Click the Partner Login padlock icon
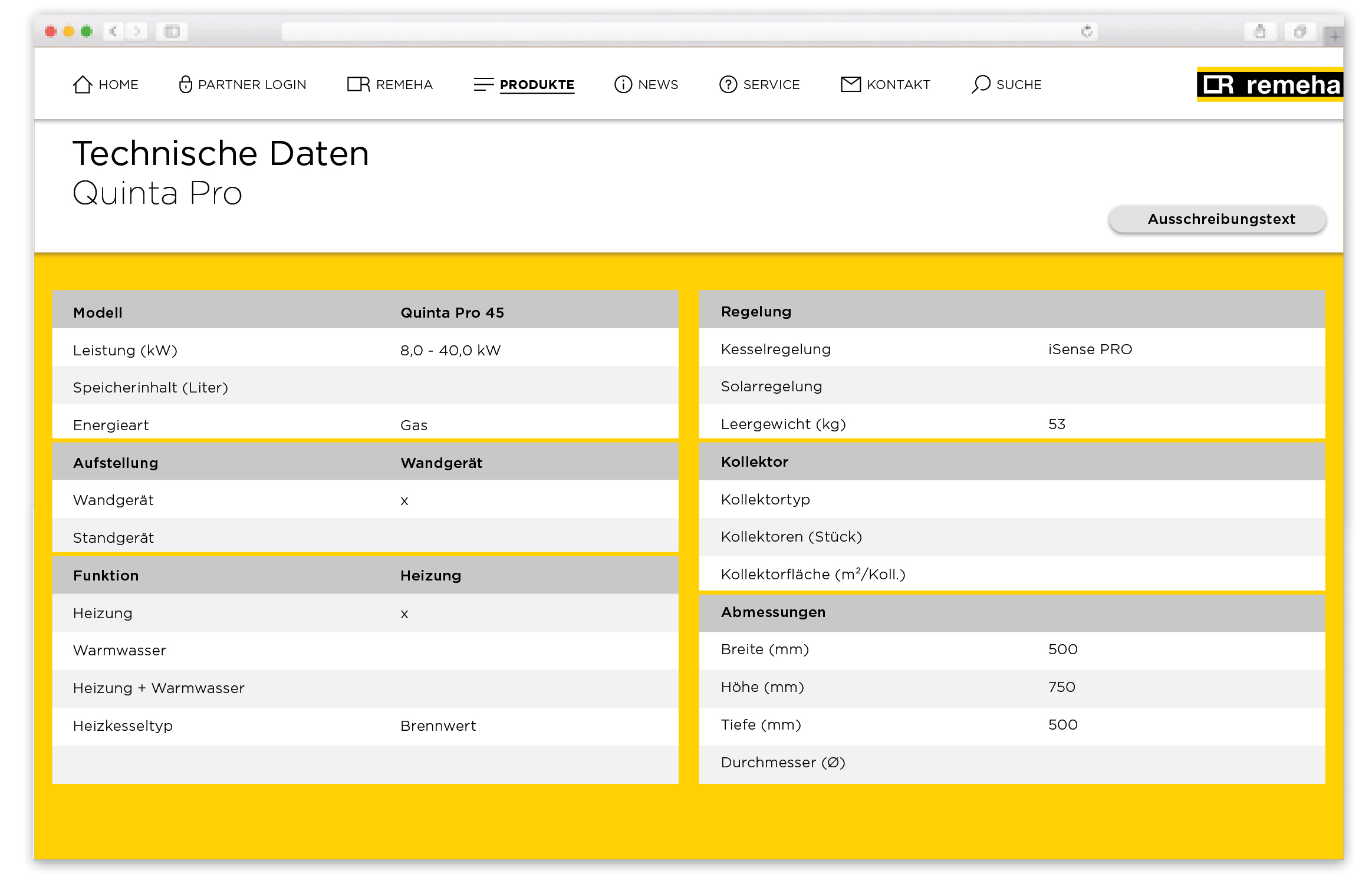Image resolution: width=1372 pixels, height=884 pixels. (185, 84)
